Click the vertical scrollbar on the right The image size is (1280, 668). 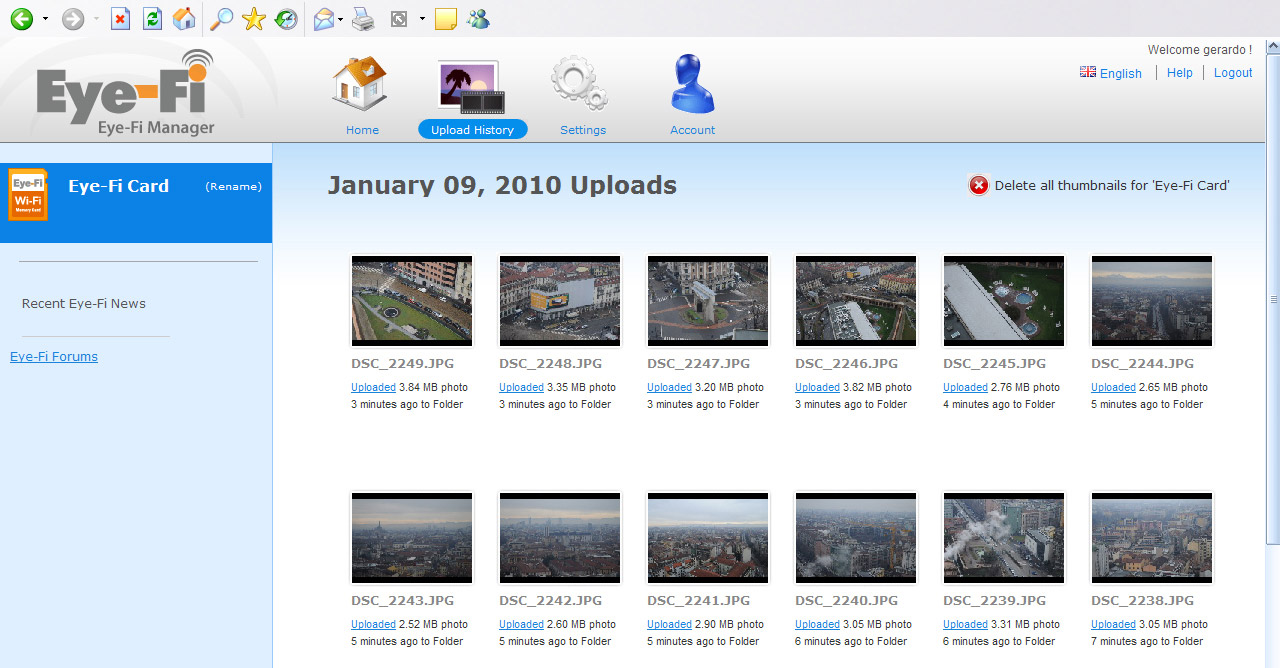point(1274,298)
